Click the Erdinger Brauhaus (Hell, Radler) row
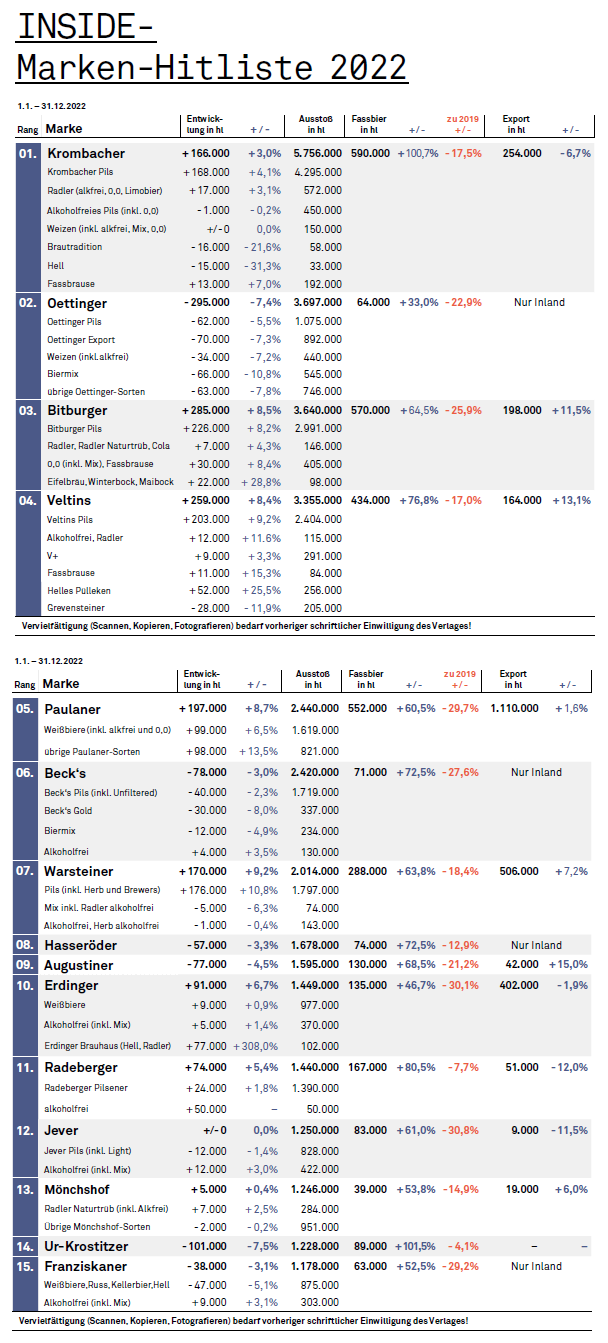Screen dimensions: 608x1343 [x=108, y=1045]
